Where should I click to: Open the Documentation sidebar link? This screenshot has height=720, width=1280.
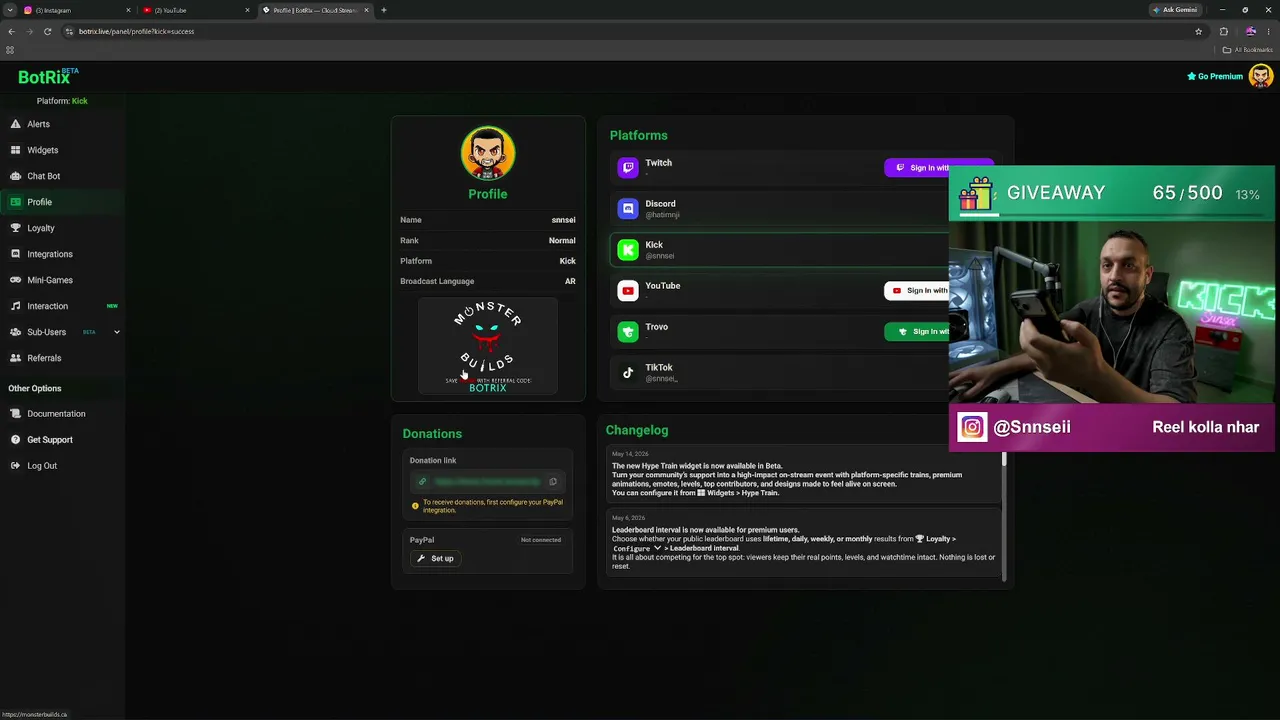pyautogui.click(x=56, y=414)
